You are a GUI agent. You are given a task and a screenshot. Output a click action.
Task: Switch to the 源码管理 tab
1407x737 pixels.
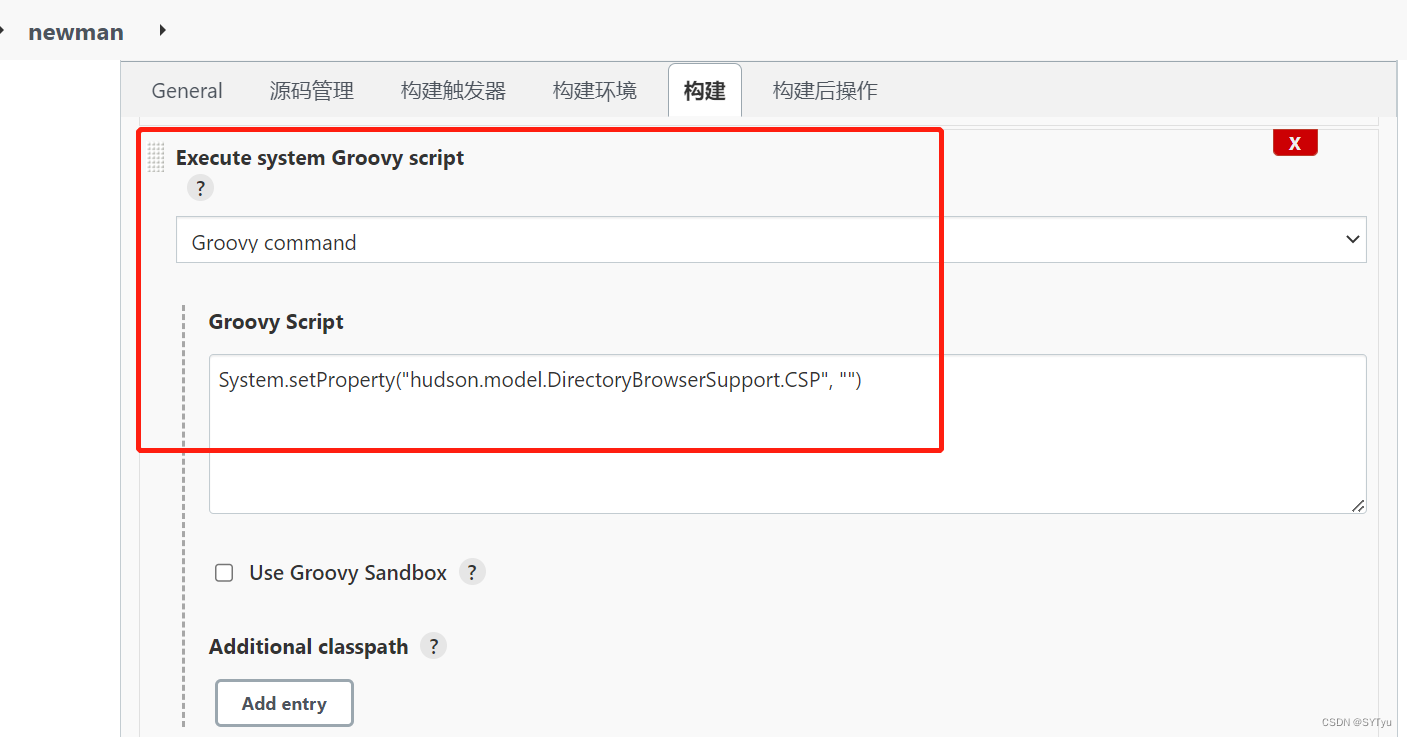[x=311, y=91]
